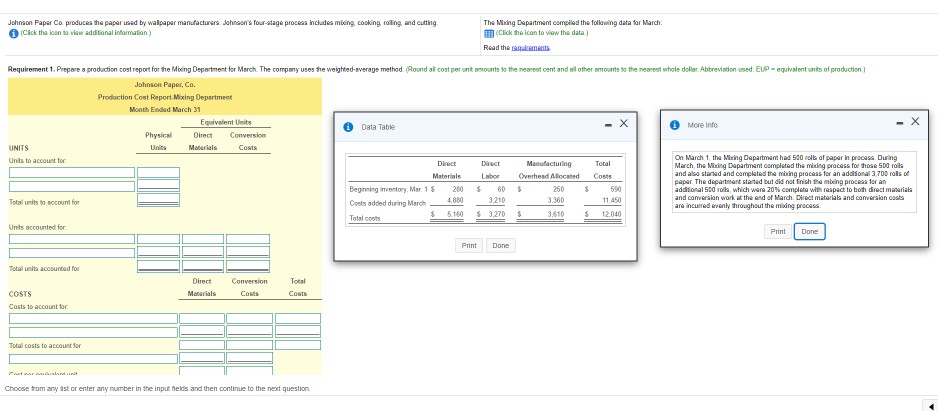
Task: Click Done in the Data Table dialog
Action: (501, 246)
